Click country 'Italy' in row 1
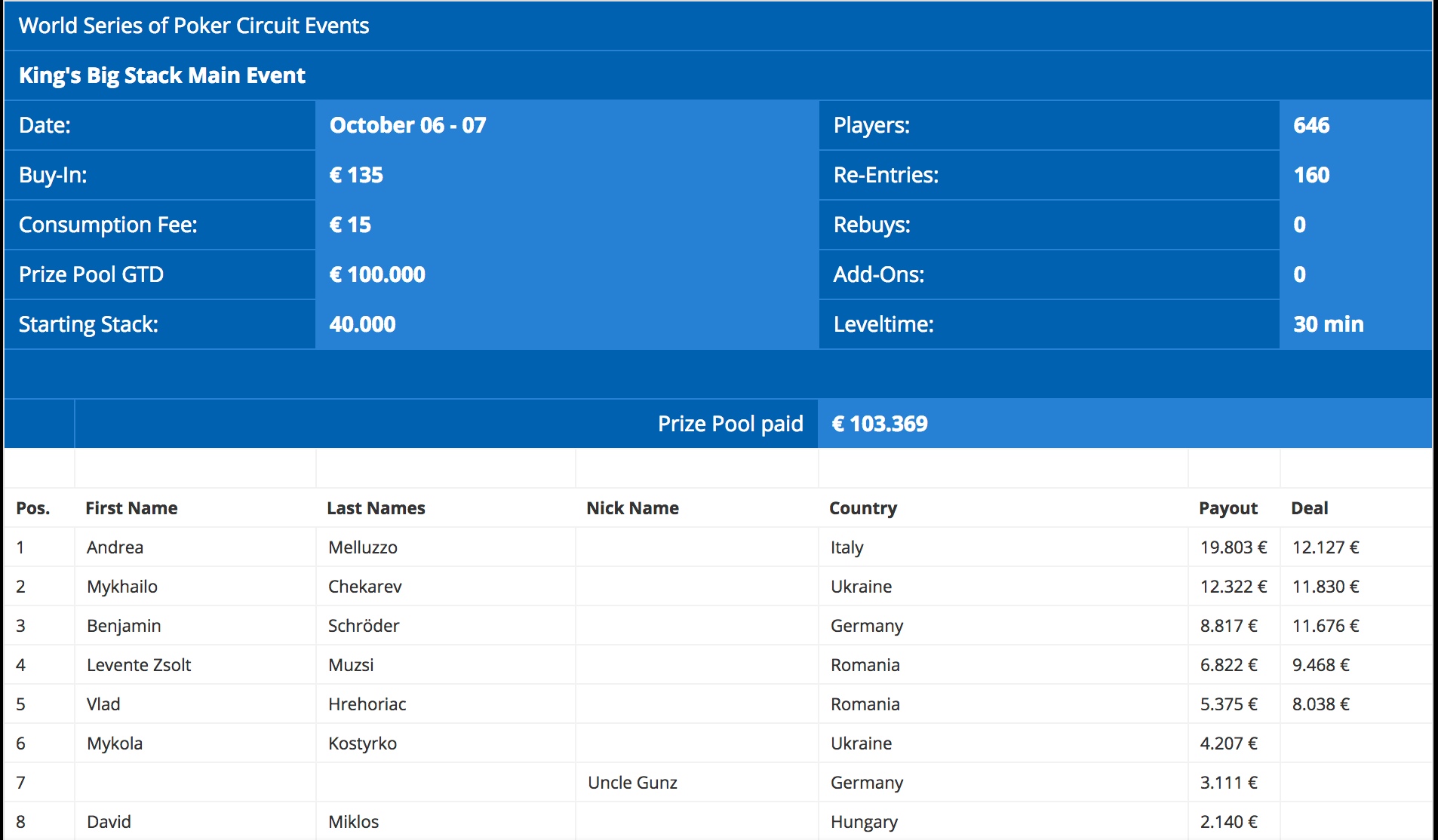This screenshot has width=1438, height=840. tap(847, 547)
